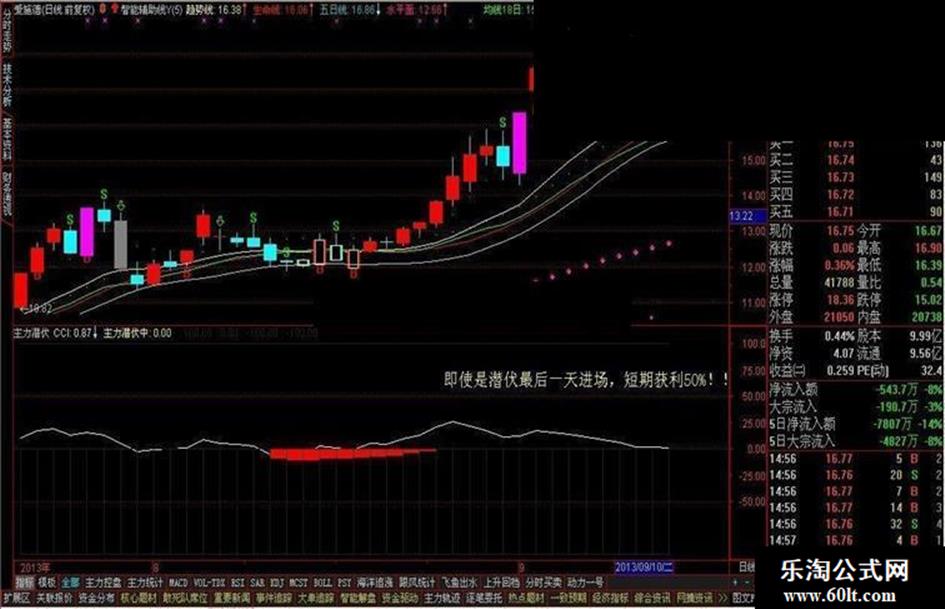Click 买五 price 16.71
The image size is (945, 609).
pos(840,211)
